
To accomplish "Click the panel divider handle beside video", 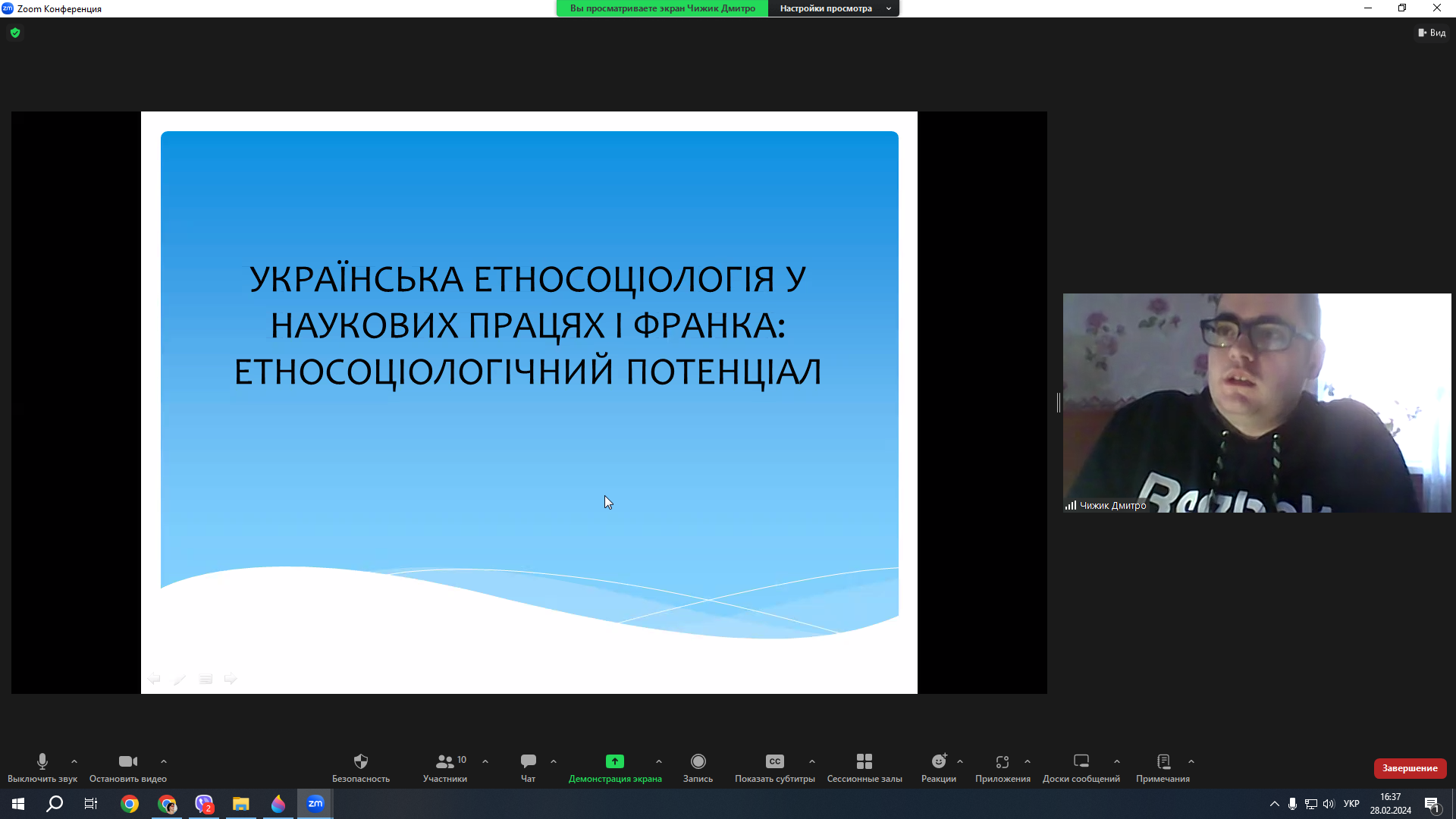I will [x=1058, y=403].
